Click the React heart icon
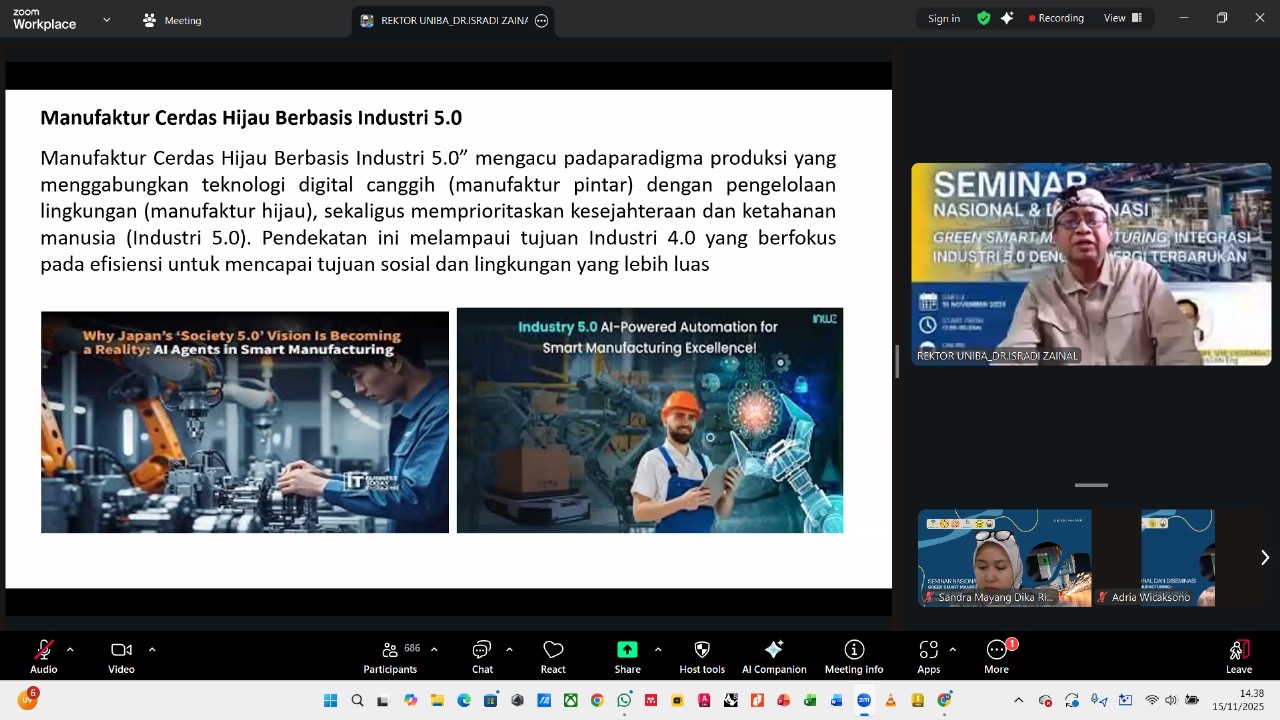The width and height of the screenshot is (1280, 720). [x=553, y=656]
